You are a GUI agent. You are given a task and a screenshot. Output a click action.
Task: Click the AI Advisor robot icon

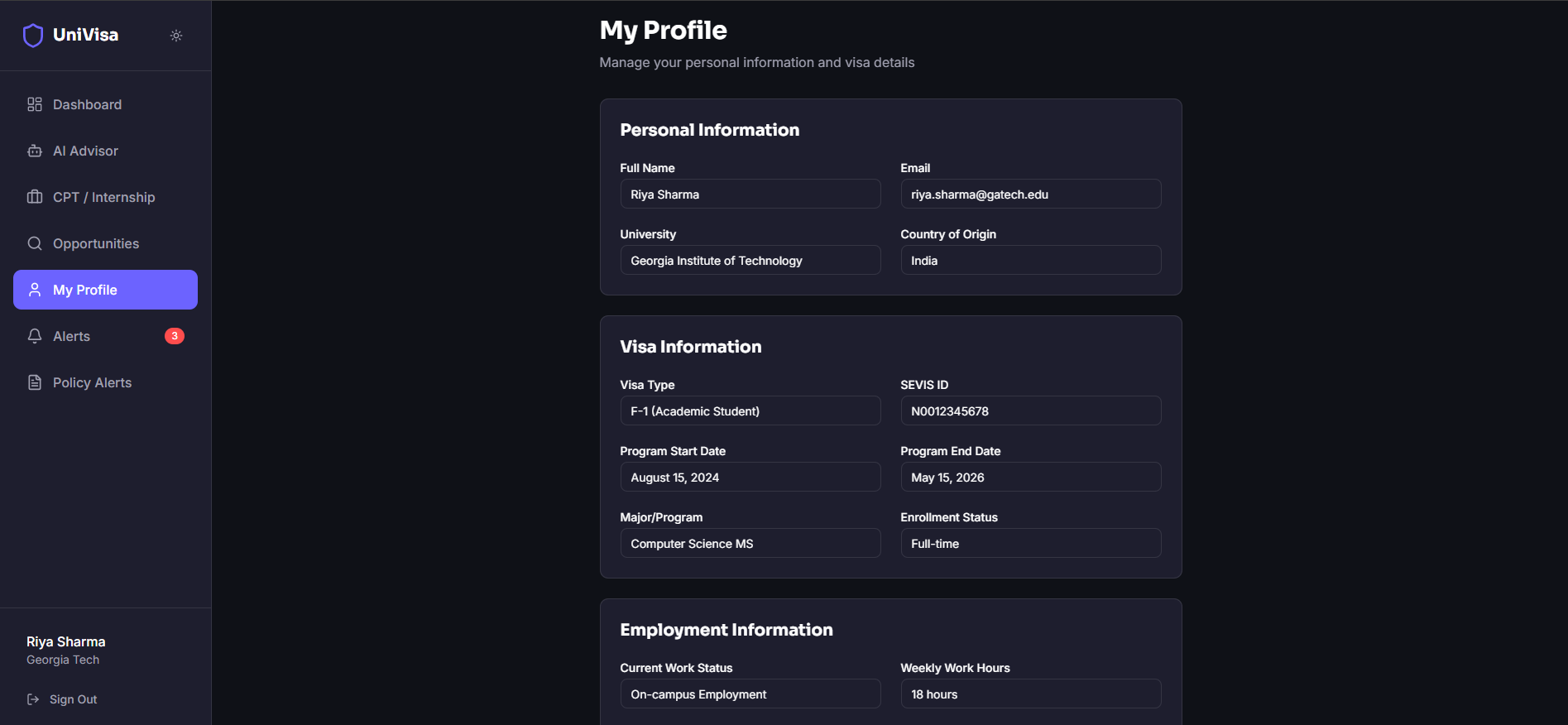click(35, 151)
